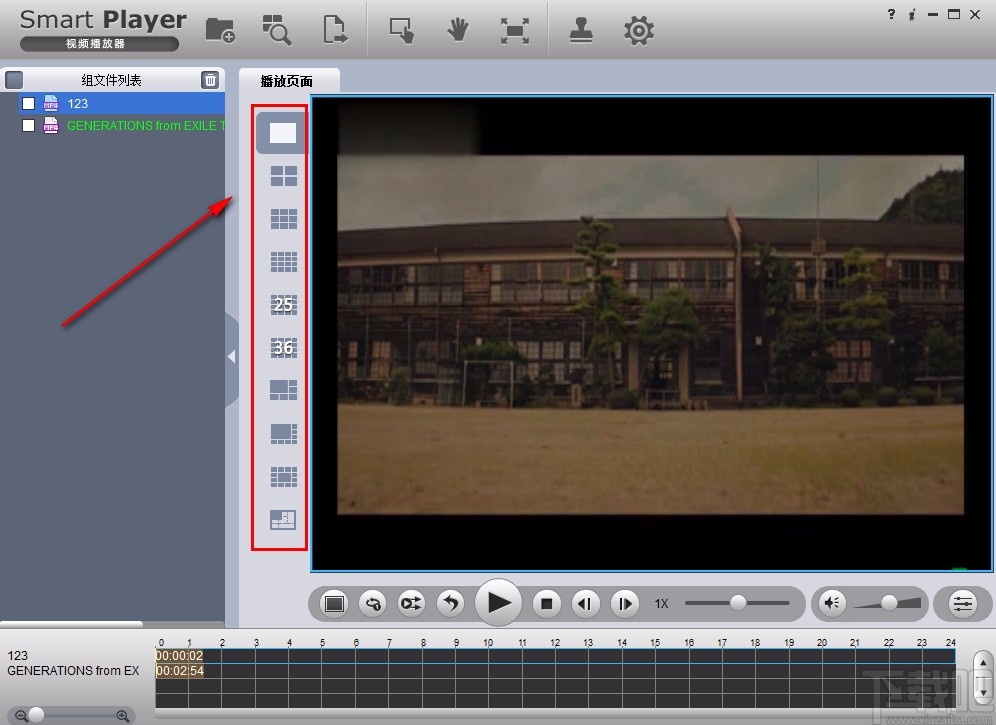Choose the 25-window split layout
This screenshot has width=996, height=725.
pyautogui.click(x=283, y=305)
